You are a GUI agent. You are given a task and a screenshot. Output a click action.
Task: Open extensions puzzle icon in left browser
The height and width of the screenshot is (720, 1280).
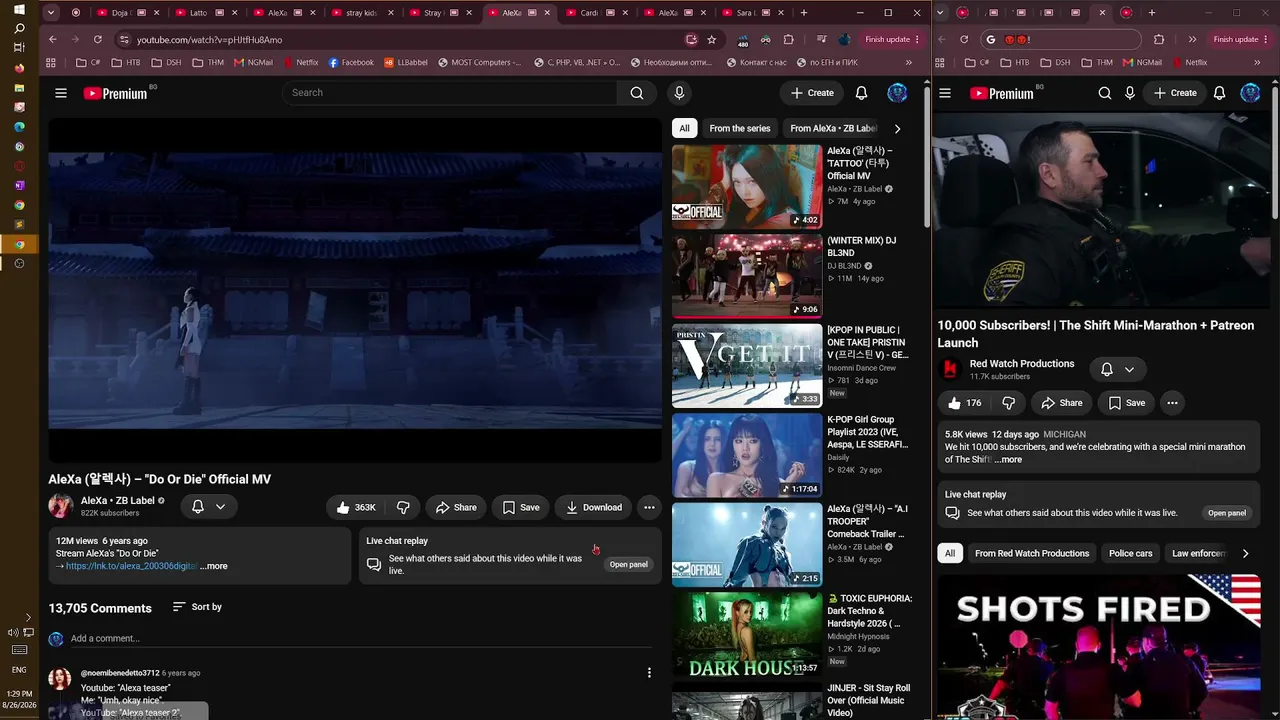[x=788, y=40]
